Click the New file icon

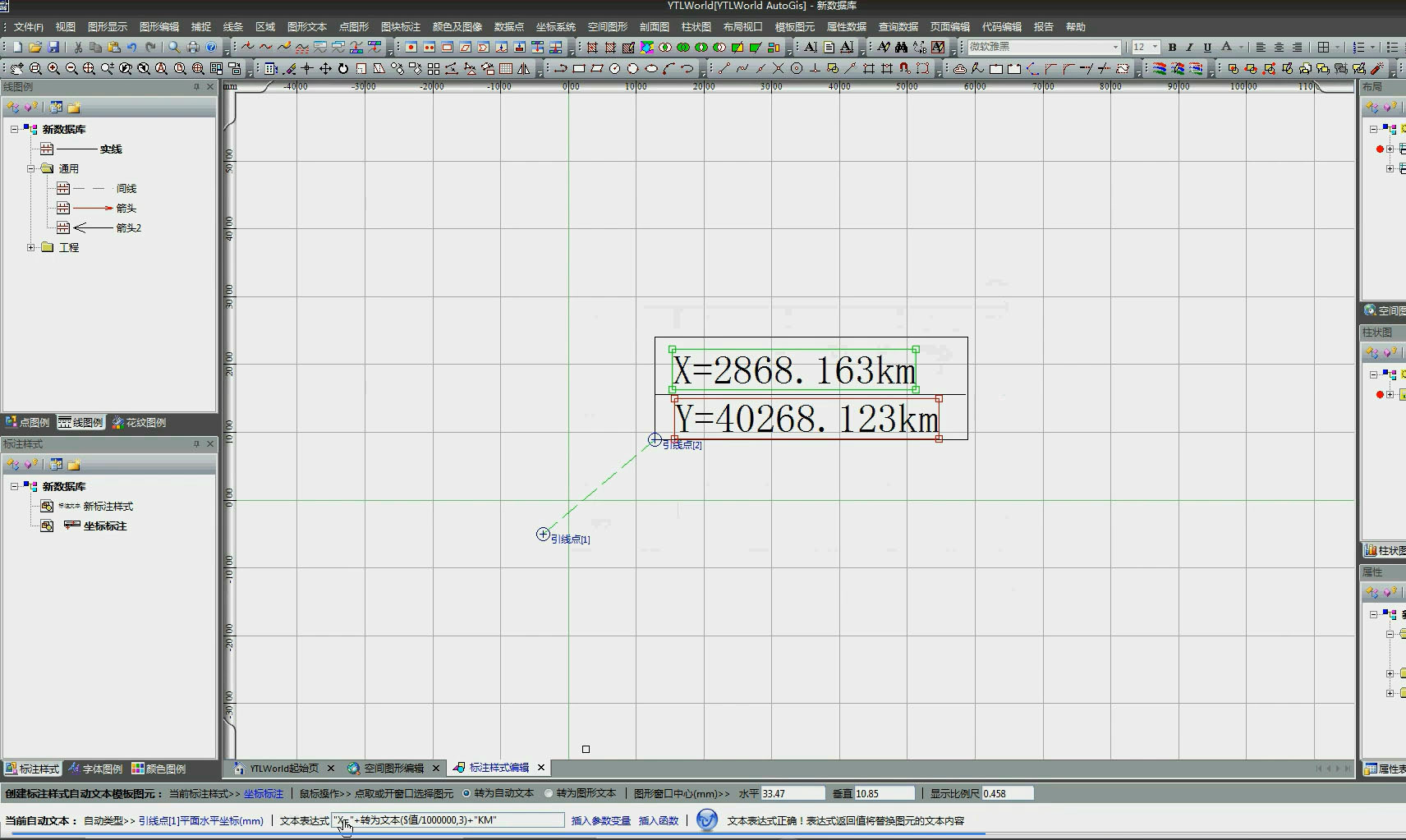coord(17,48)
